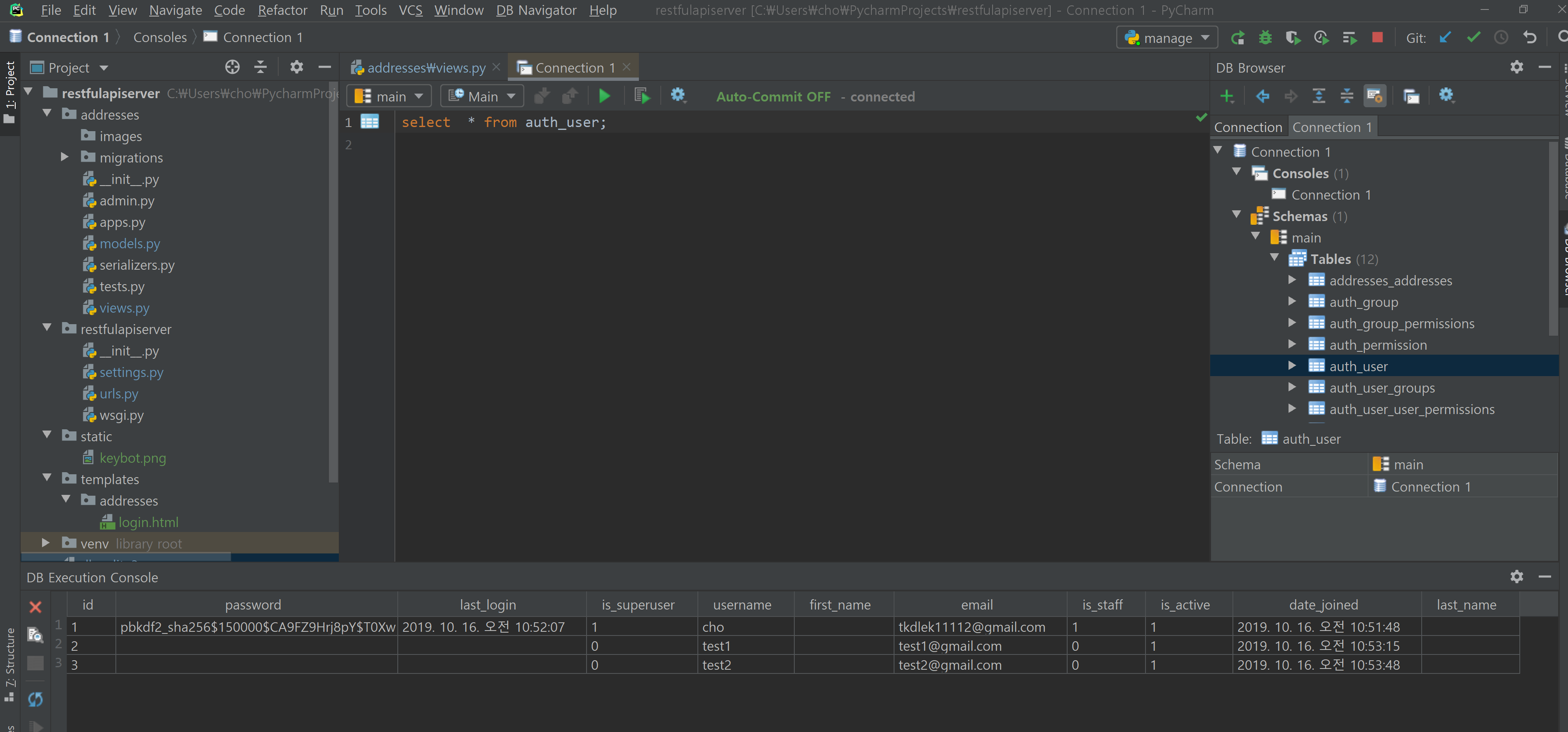This screenshot has height=732, width=1568.
Task: Click the Debug bug icon in top toolbar
Action: pyautogui.click(x=1265, y=38)
